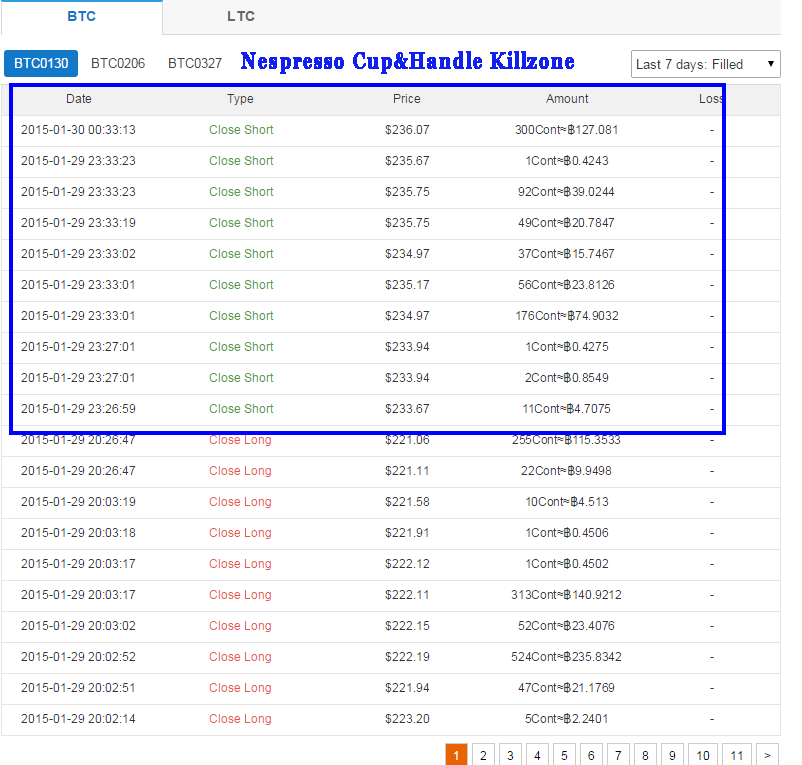Image resolution: width=802 pixels, height=765 pixels.
Task: Go to page 3 of results
Action: click(x=510, y=755)
